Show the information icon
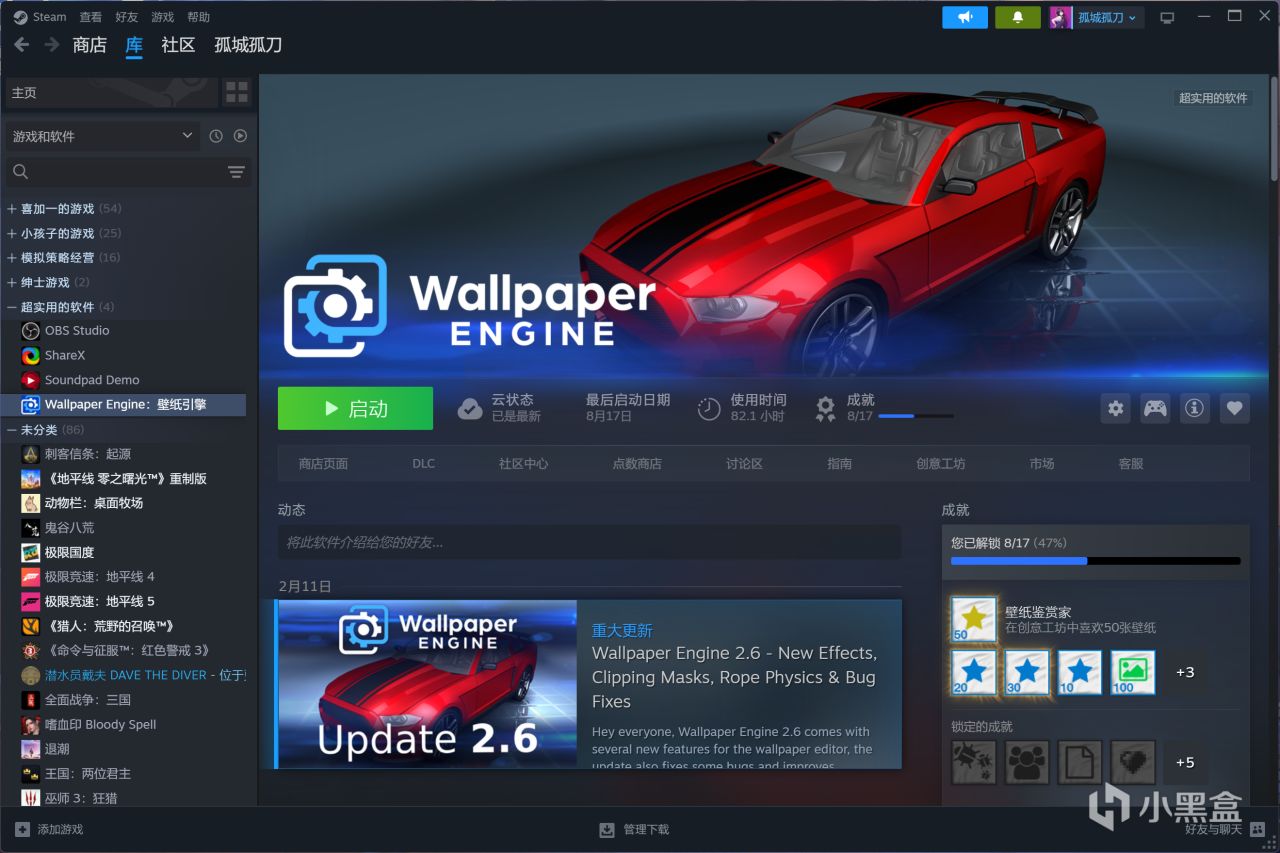 [x=1195, y=408]
